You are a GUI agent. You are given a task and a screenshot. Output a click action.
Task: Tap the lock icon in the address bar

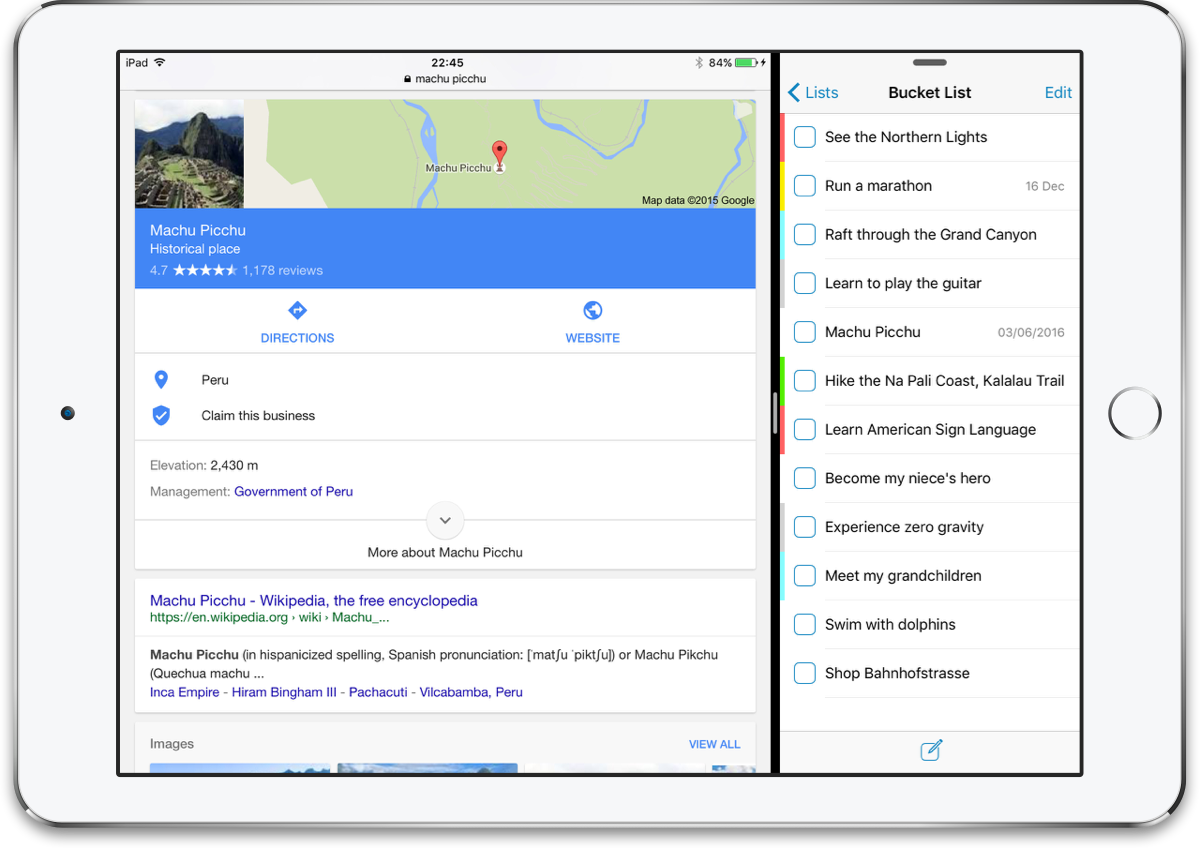point(408,79)
